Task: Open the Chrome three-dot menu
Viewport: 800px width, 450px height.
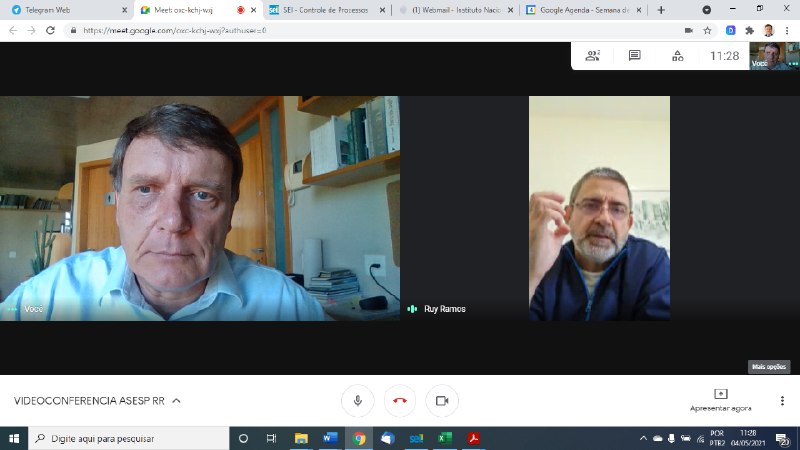Action: tap(787, 31)
